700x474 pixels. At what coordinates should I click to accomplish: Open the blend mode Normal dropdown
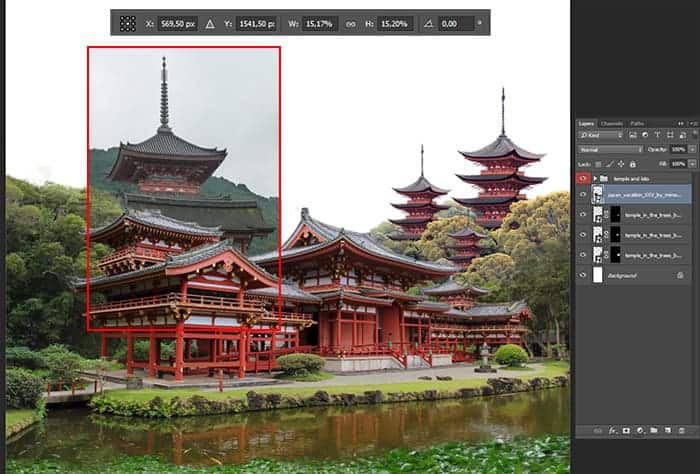611,149
